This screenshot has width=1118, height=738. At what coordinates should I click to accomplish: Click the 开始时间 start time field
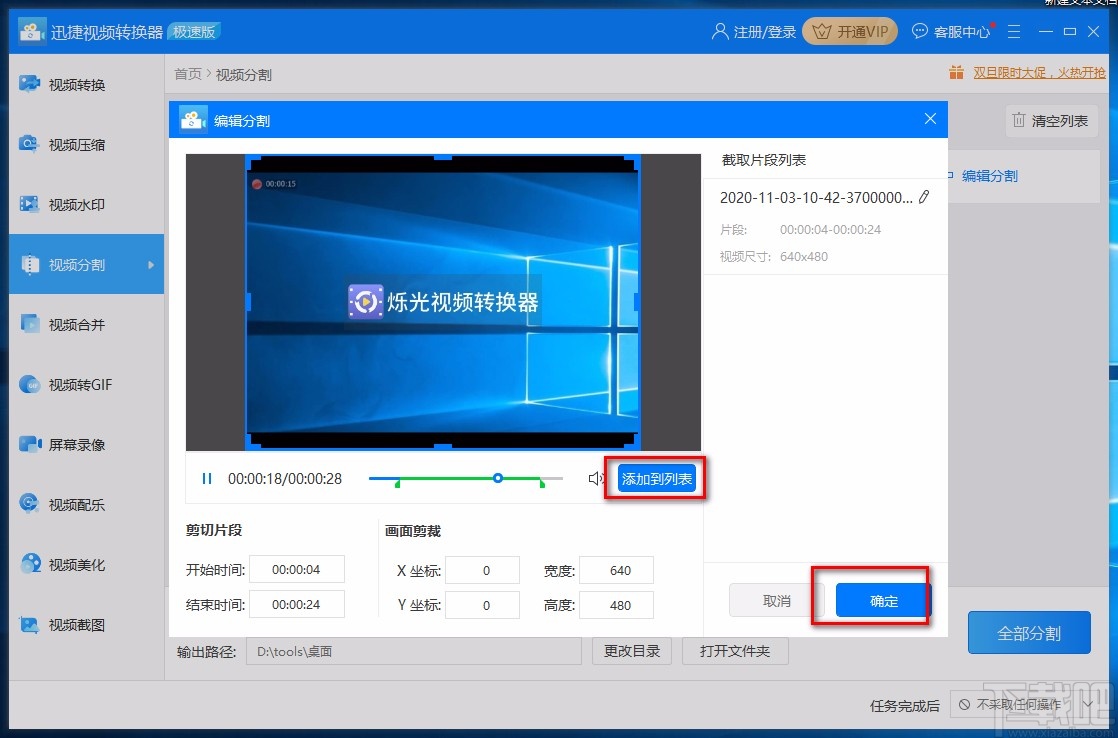pyautogui.click(x=297, y=569)
